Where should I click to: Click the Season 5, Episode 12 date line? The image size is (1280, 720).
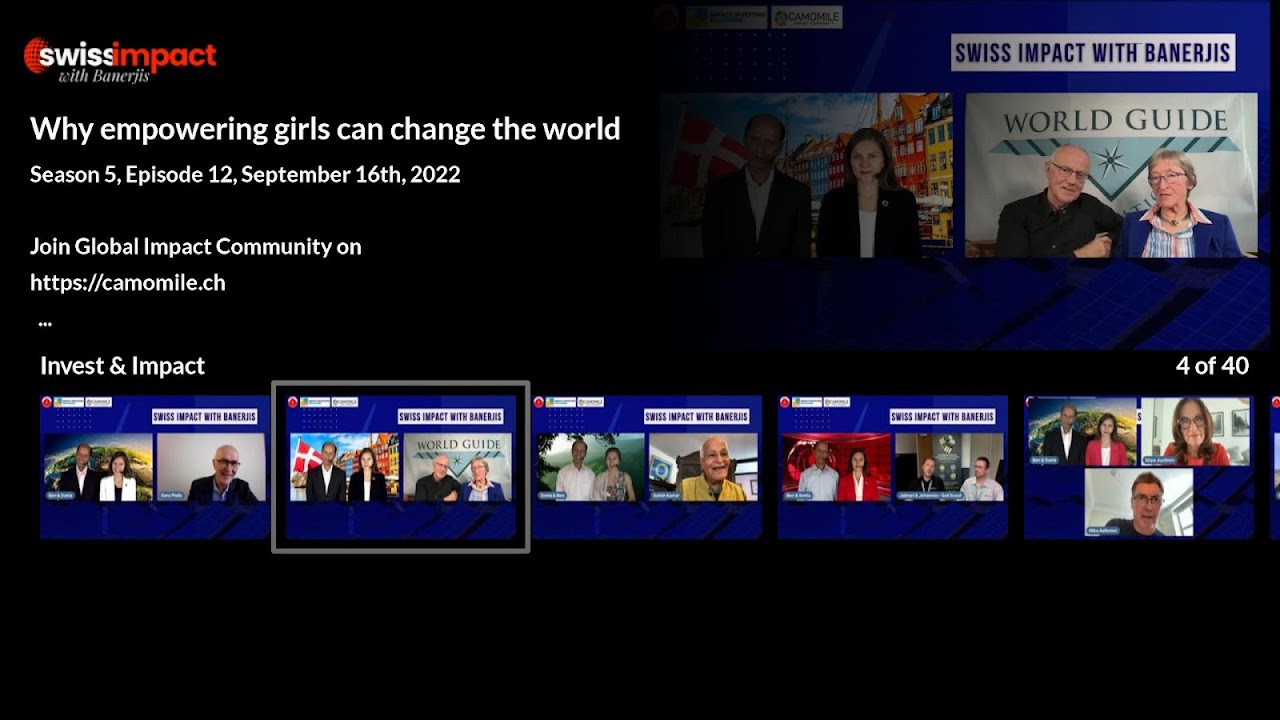pos(245,175)
